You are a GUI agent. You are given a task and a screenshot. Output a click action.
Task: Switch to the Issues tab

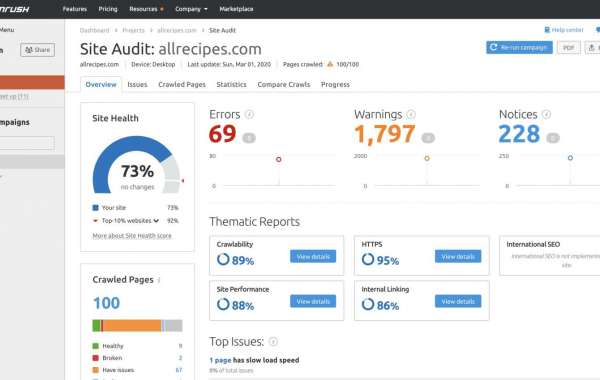[137, 85]
